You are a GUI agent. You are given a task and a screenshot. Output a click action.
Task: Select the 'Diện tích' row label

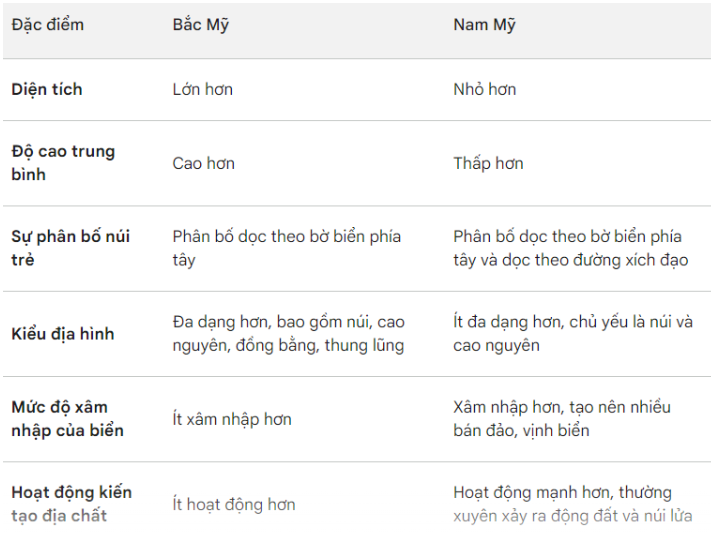47,89
